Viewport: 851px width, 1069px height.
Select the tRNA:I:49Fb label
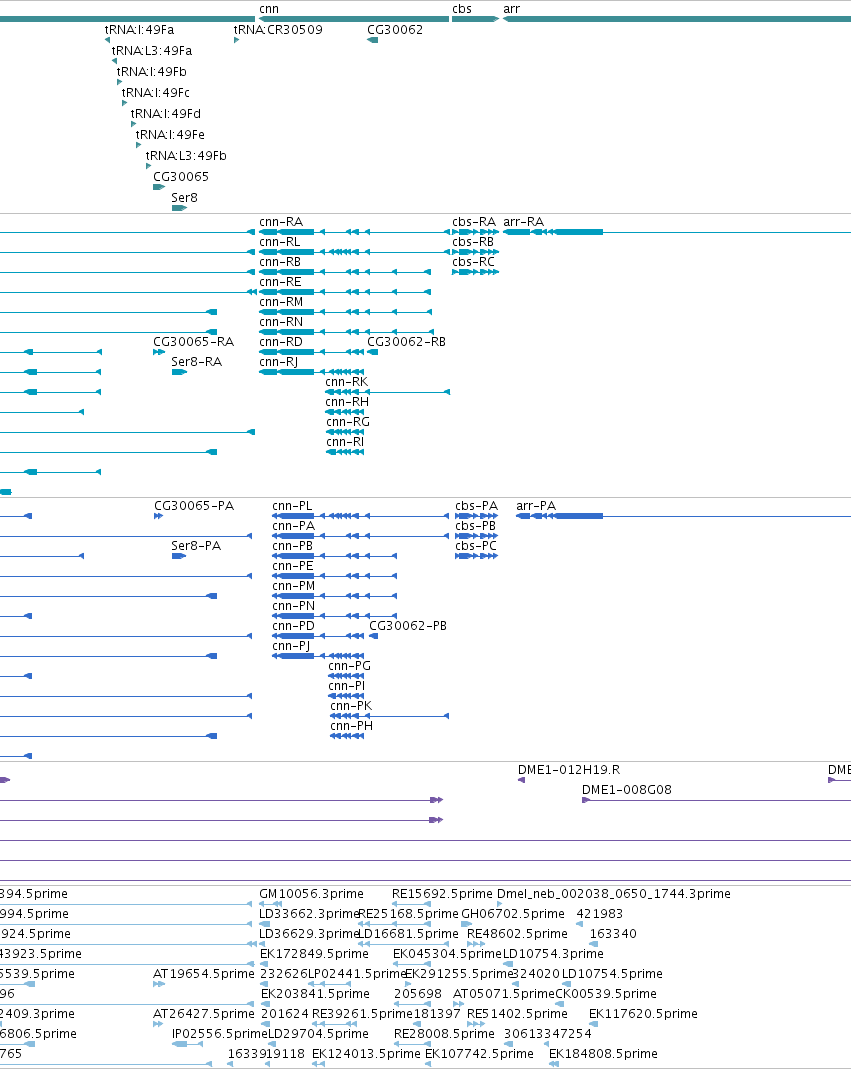click(151, 72)
